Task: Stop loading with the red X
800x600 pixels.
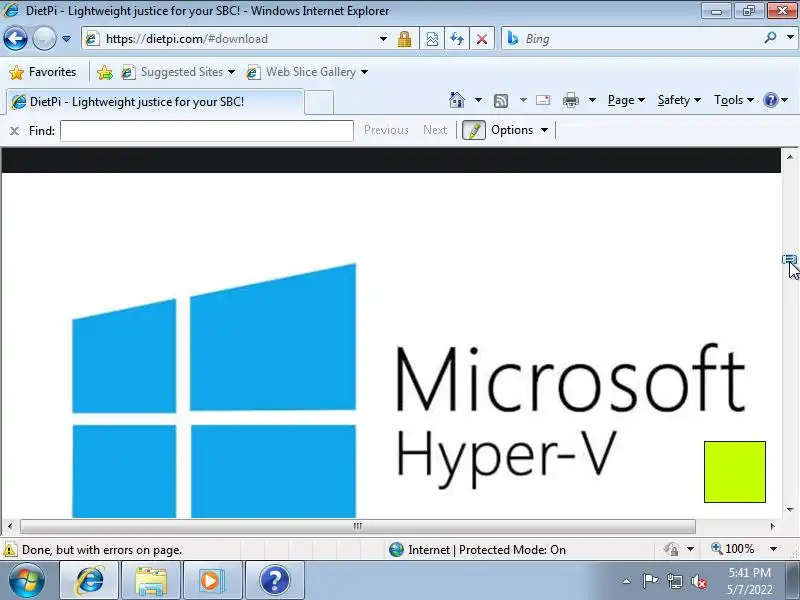Action: [x=482, y=39]
